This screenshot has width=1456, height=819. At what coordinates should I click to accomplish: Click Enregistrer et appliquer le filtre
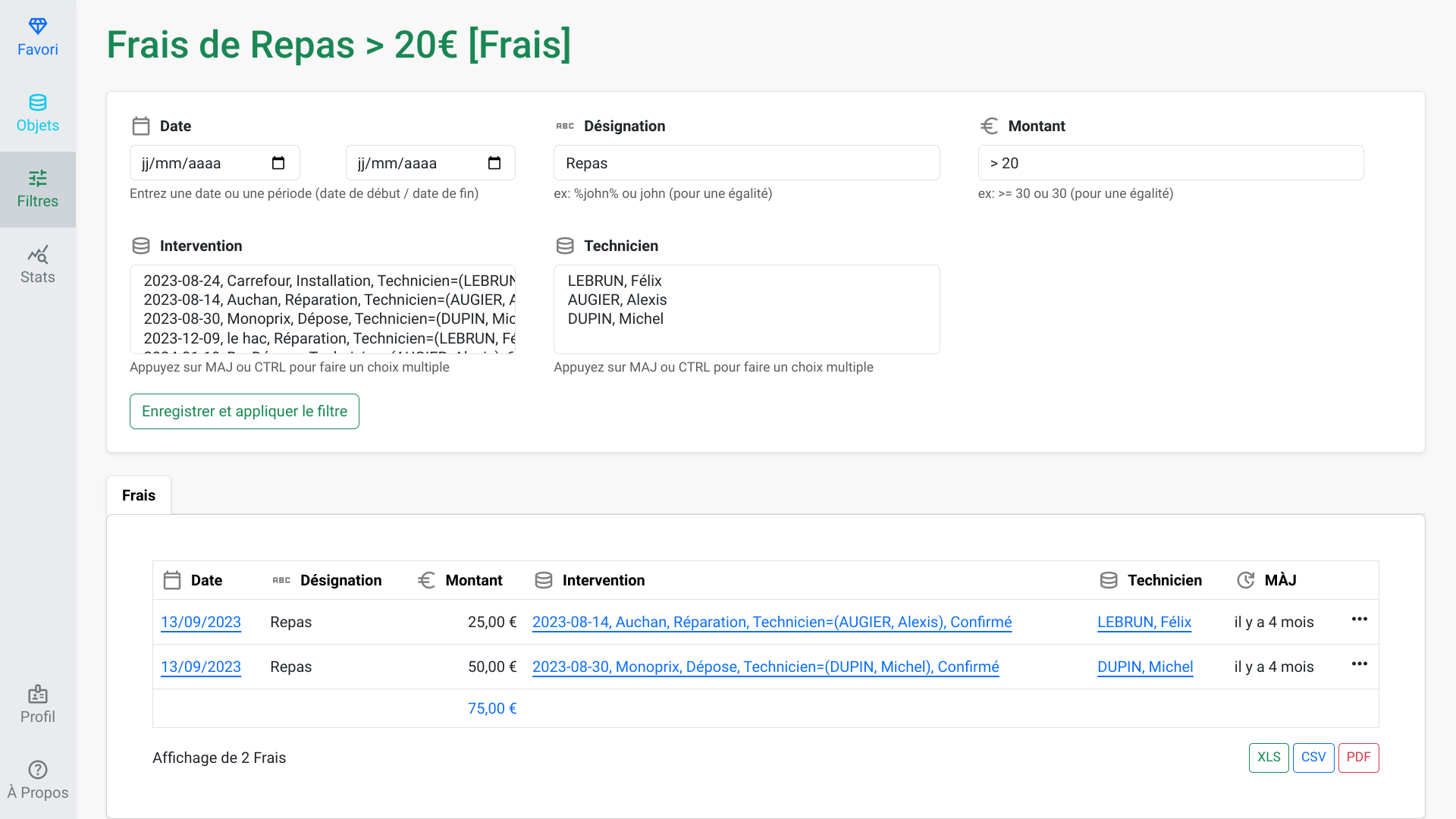point(244,411)
